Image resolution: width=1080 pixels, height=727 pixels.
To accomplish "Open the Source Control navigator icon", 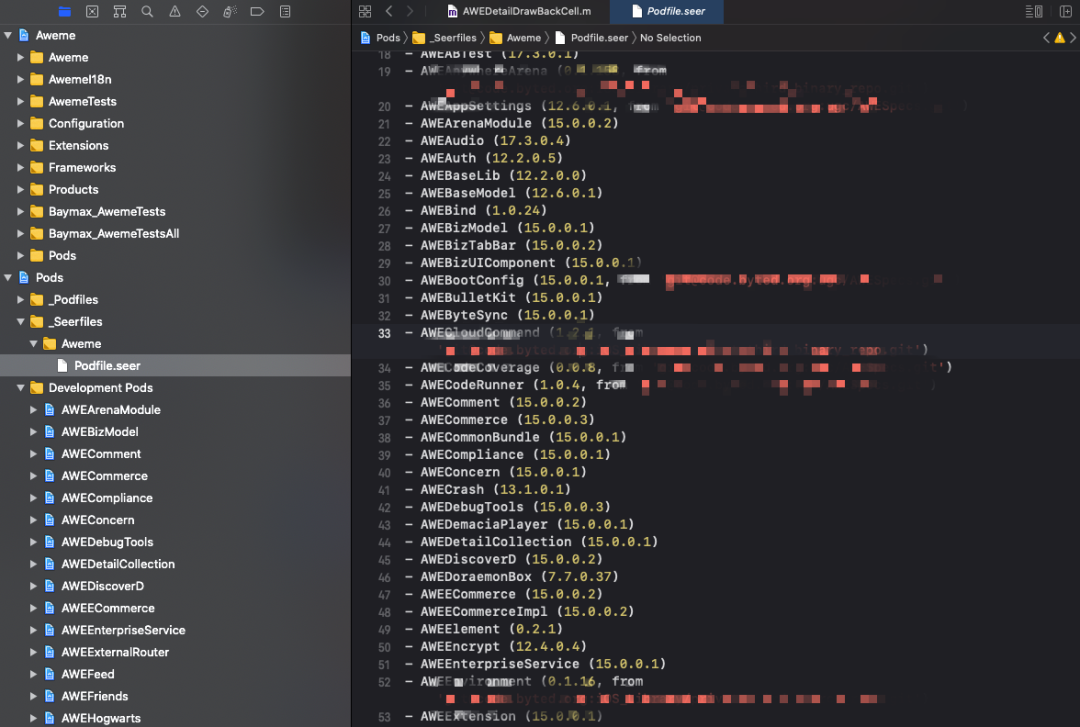I will [92, 11].
